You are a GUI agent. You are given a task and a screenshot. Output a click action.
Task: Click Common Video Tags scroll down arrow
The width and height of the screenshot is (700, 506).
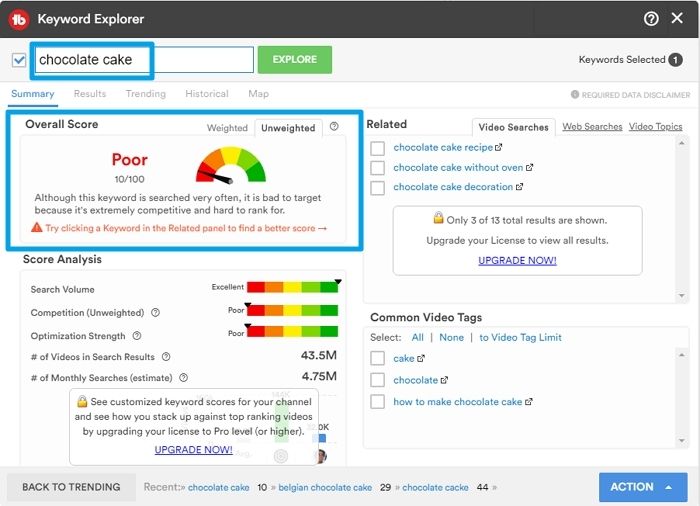[682, 441]
